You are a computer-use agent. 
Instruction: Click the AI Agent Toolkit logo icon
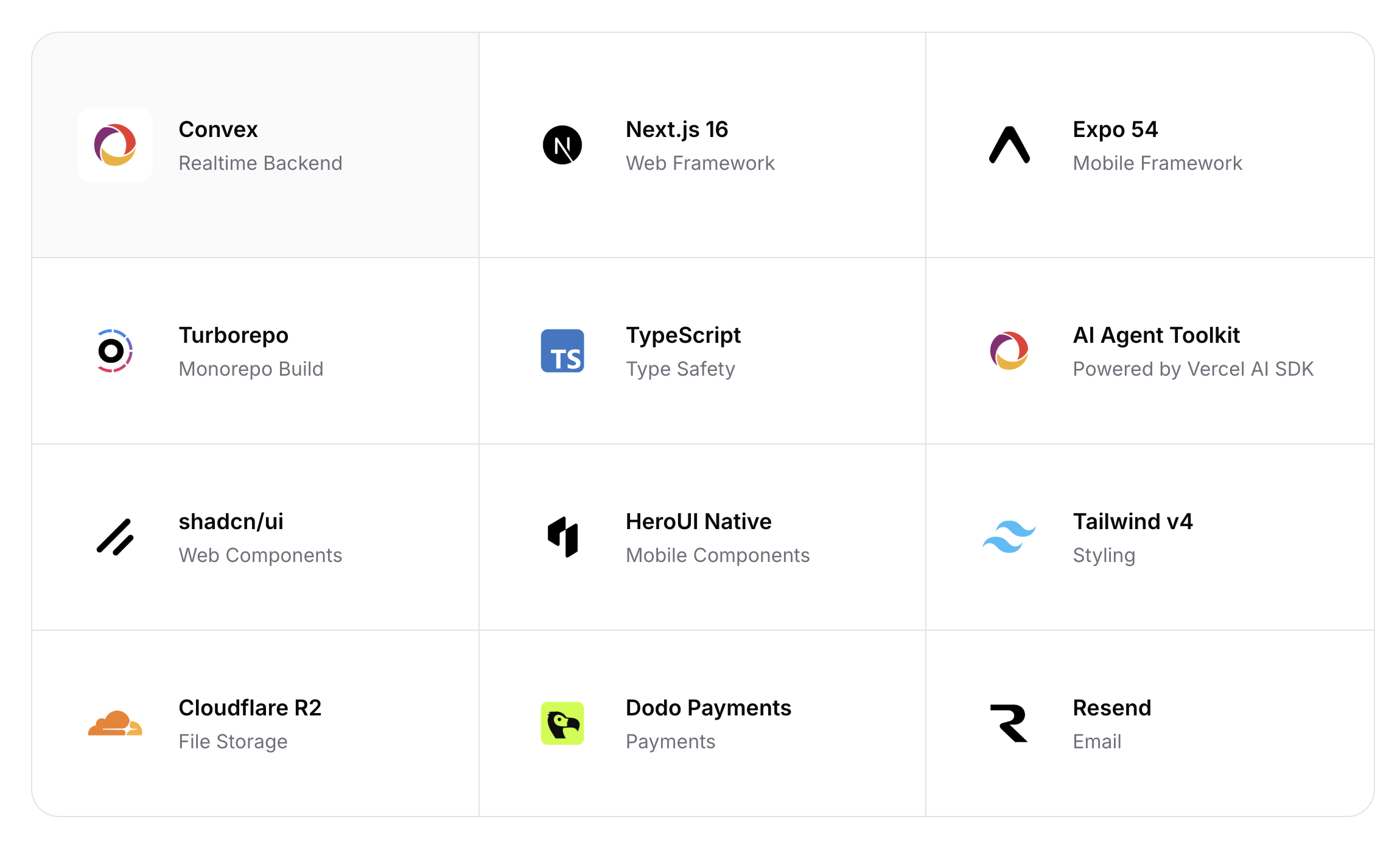pos(1009,351)
